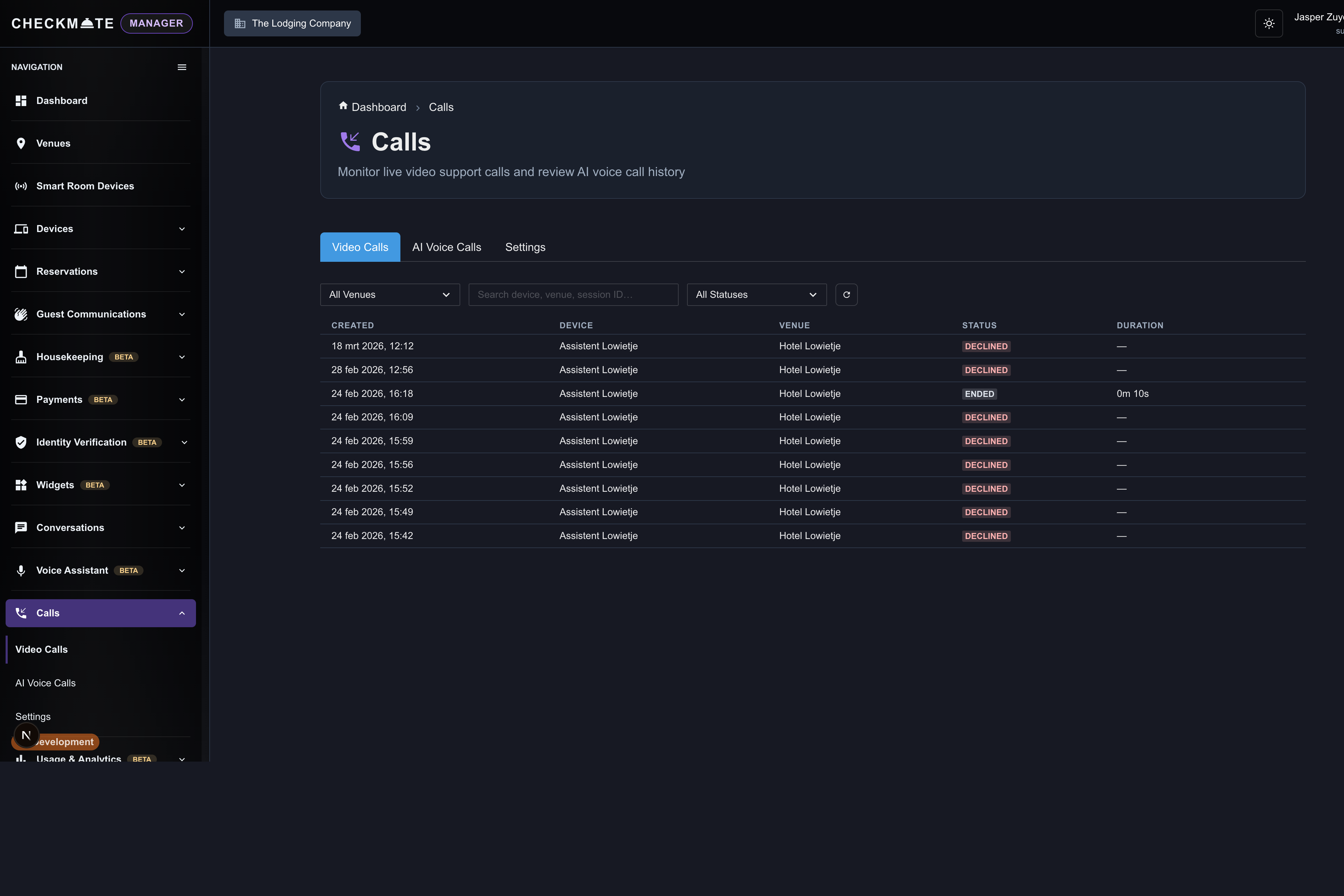Image resolution: width=1344 pixels, height=896 pixels.
Task: Click the Guest Communications waving hand icon
Action: pos(21,314)
